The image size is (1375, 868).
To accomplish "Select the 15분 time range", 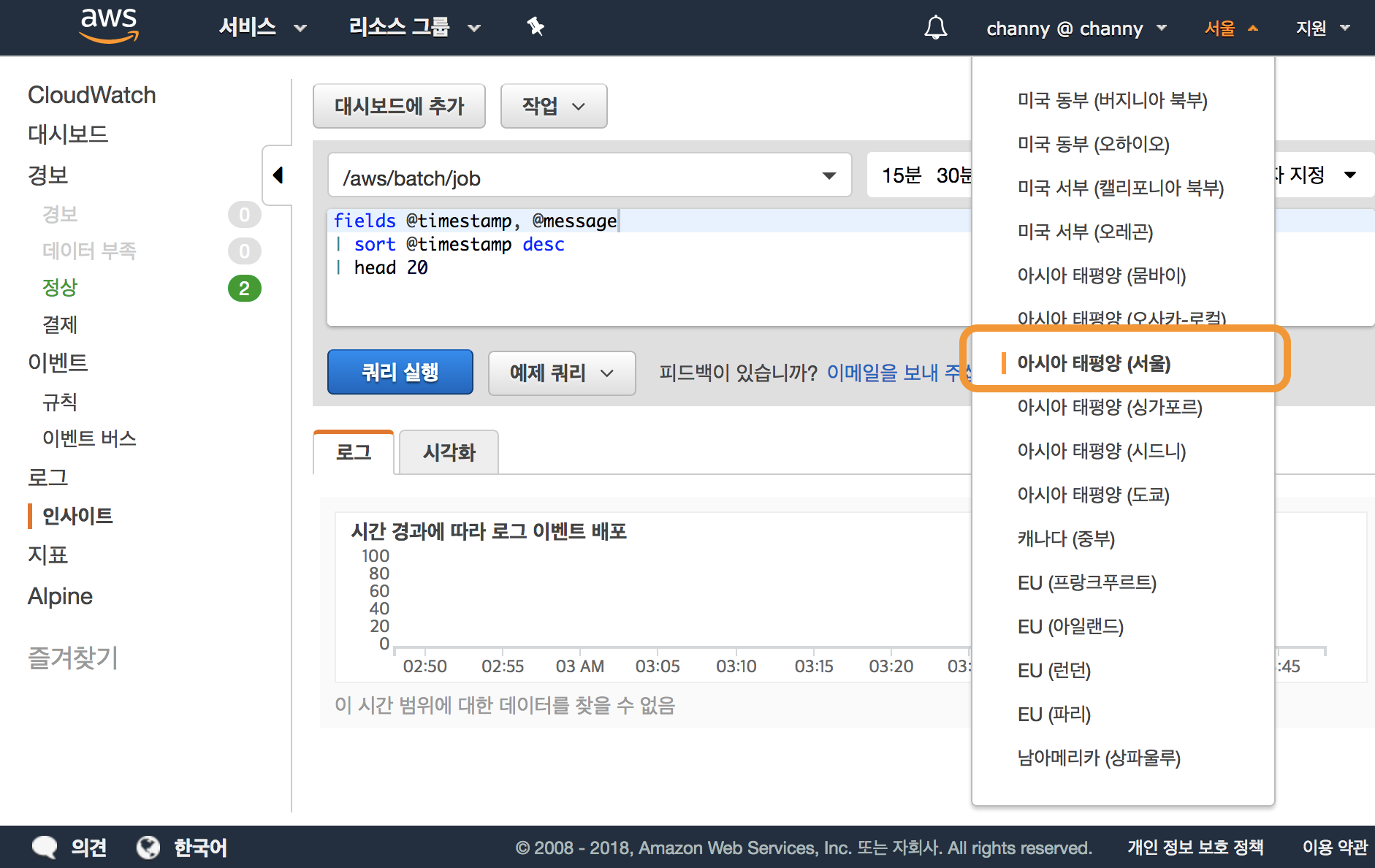I will tap(902, 175).
